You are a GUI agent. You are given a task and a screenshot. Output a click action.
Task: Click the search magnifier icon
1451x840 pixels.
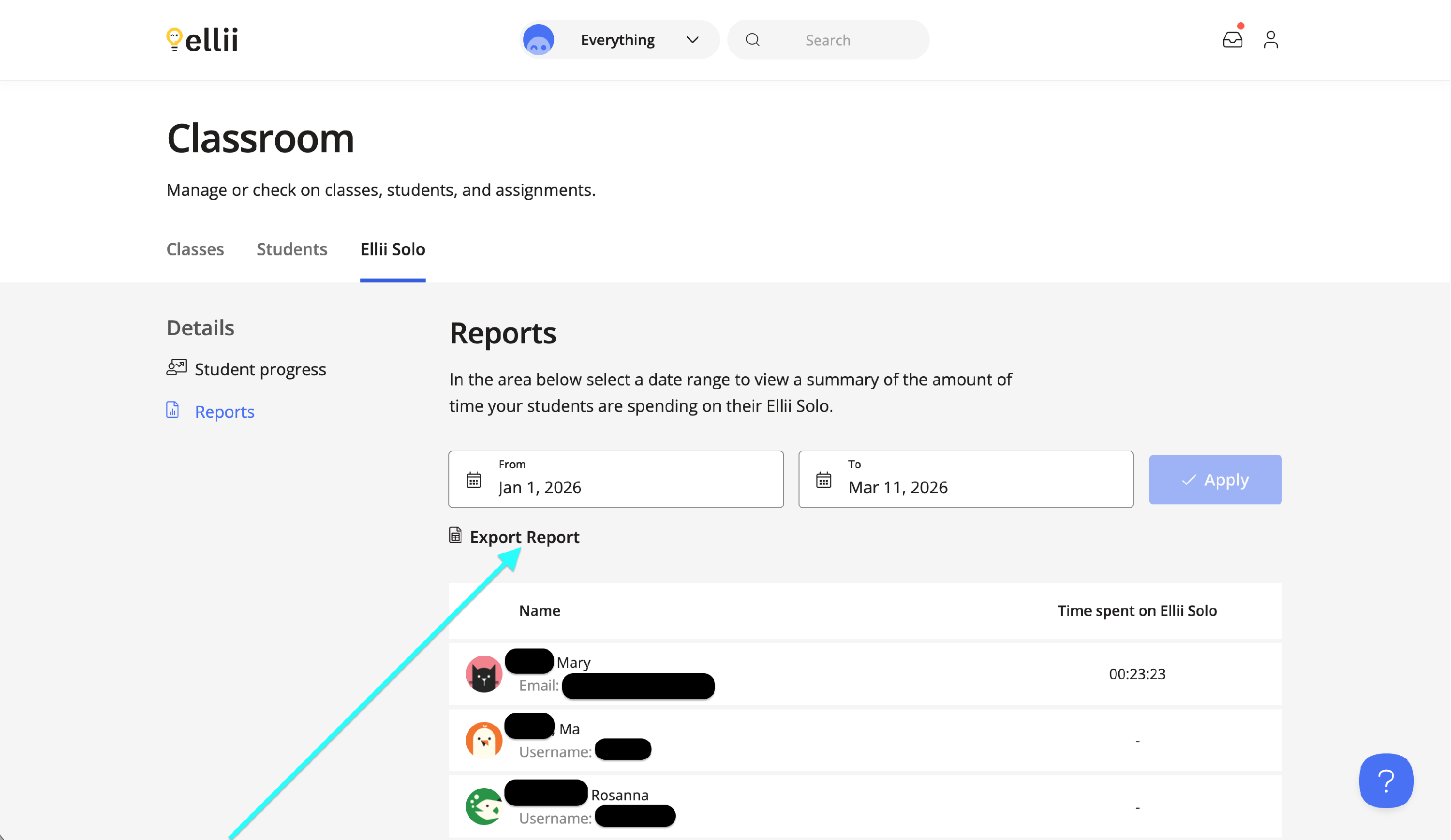tap(753, 40)
